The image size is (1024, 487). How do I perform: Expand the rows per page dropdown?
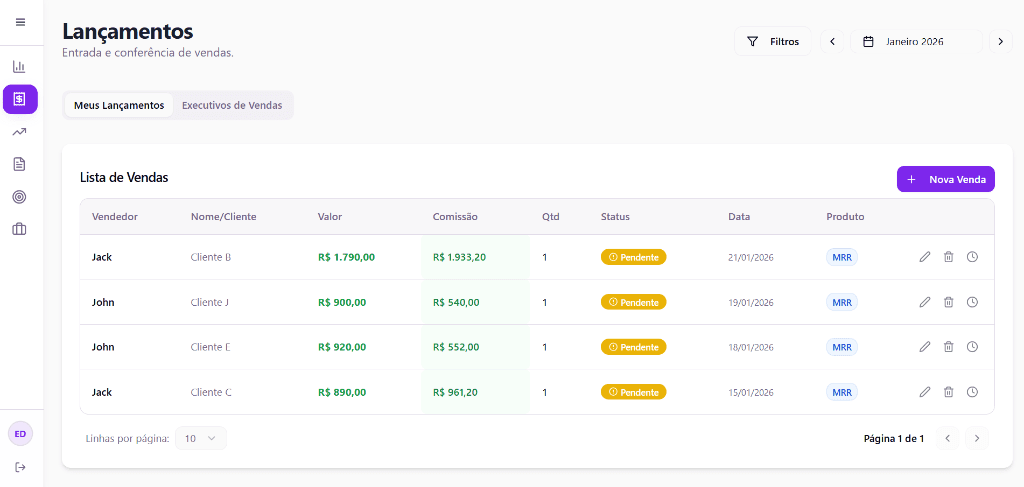point(201,438)
